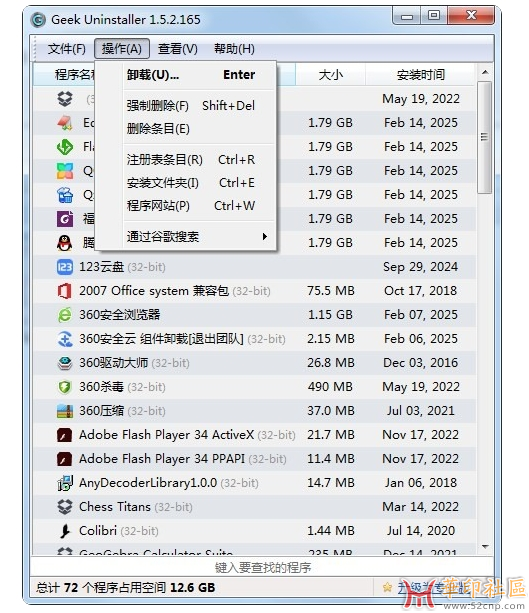
Task: Click the red eraser Ec program icon
Action: tap(65, 123)
